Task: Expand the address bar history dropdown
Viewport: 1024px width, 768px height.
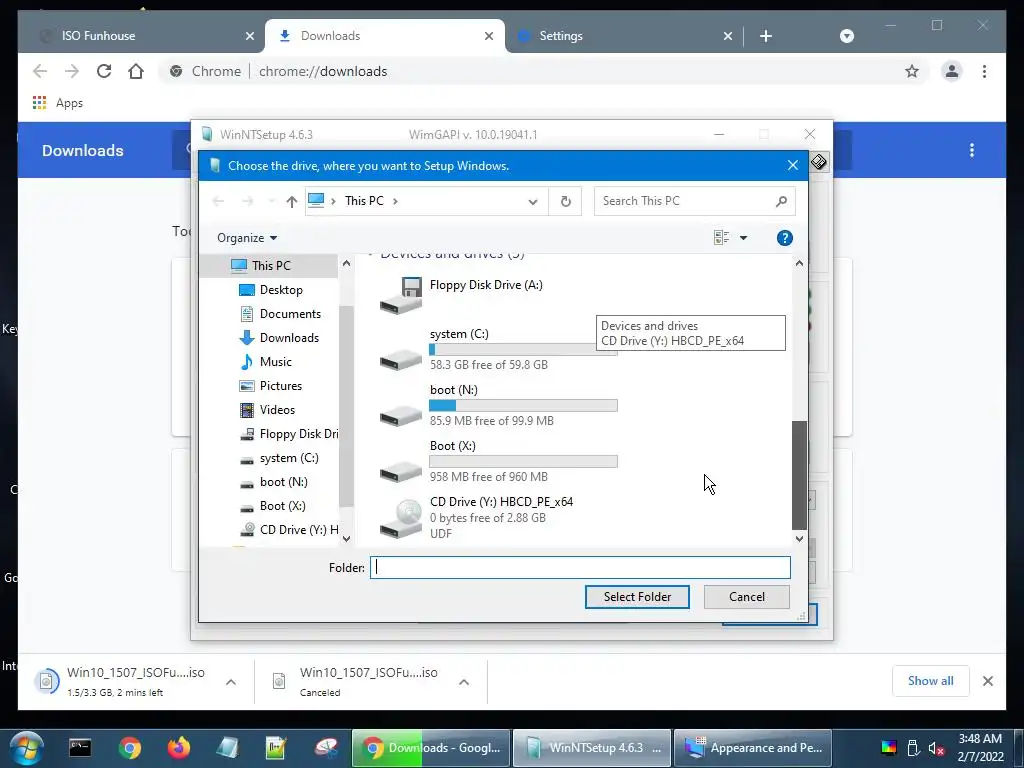Action: point(533,201)
